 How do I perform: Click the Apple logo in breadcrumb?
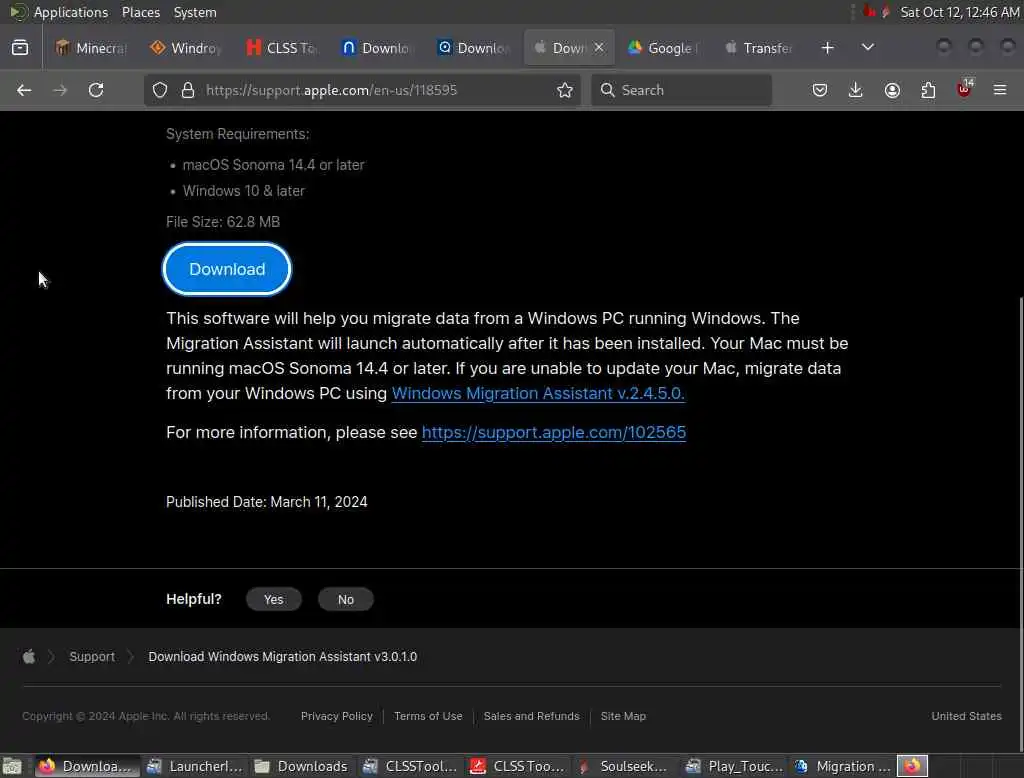click(29, 656)
